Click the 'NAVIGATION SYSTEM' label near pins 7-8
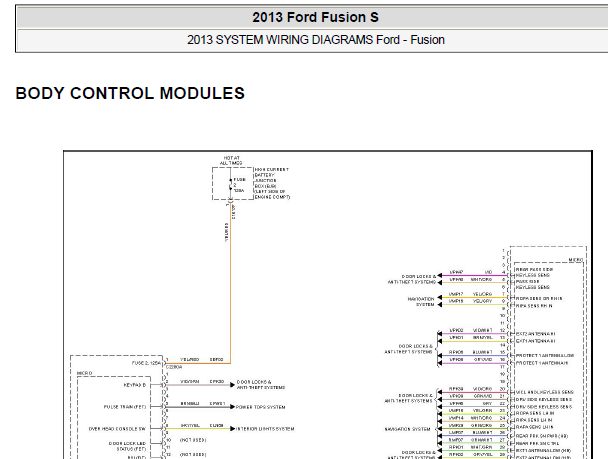Image resolution: width=608 pixels, height=459 pixels. click(421, 302)
